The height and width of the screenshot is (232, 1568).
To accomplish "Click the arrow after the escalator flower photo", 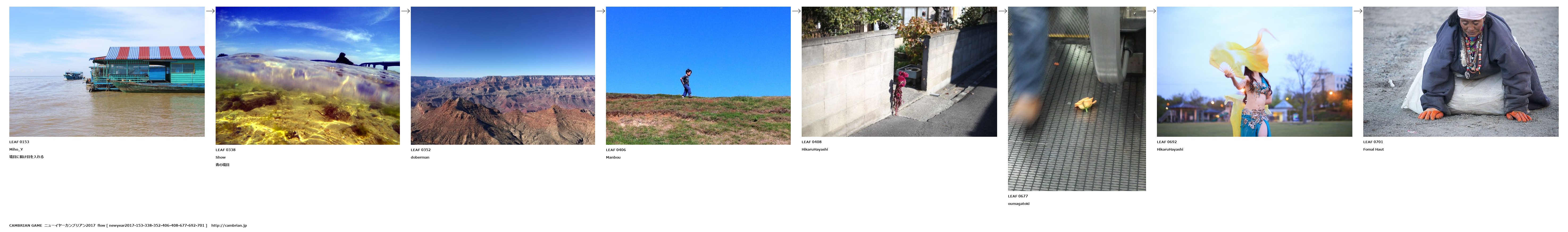I will pos(1152,11).
